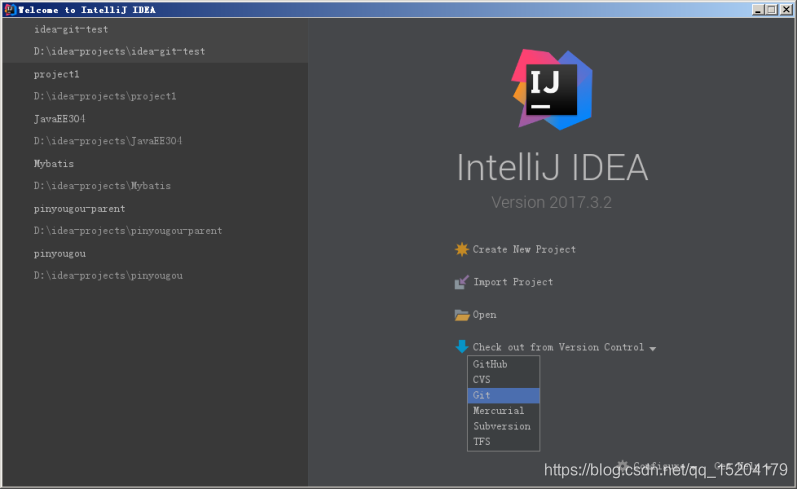The width and height of the screenshot is (798, 489).
Task: Click the path D:\idea-projects\pinyougou-parent
Action: click(128, 231)
